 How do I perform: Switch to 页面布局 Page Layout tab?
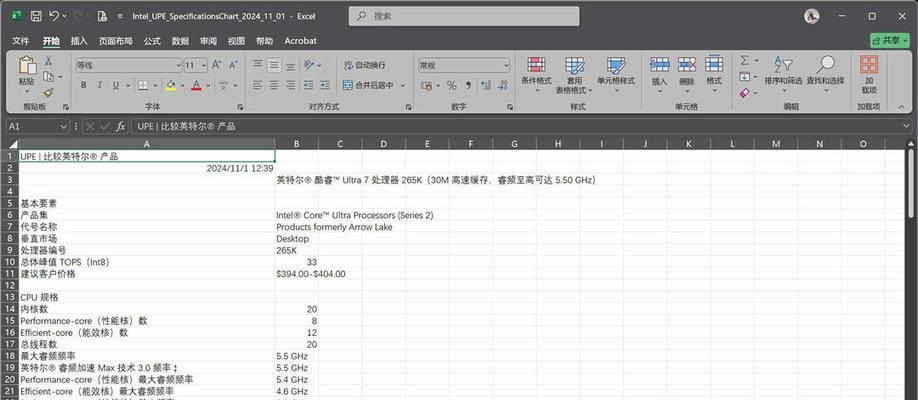tap(115, 41)
